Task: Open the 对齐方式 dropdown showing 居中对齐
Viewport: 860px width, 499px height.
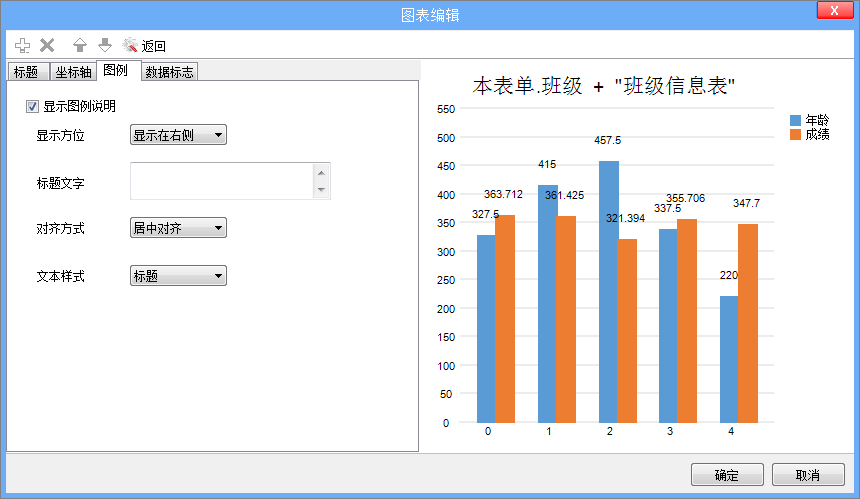Action: tap(178, 228)
